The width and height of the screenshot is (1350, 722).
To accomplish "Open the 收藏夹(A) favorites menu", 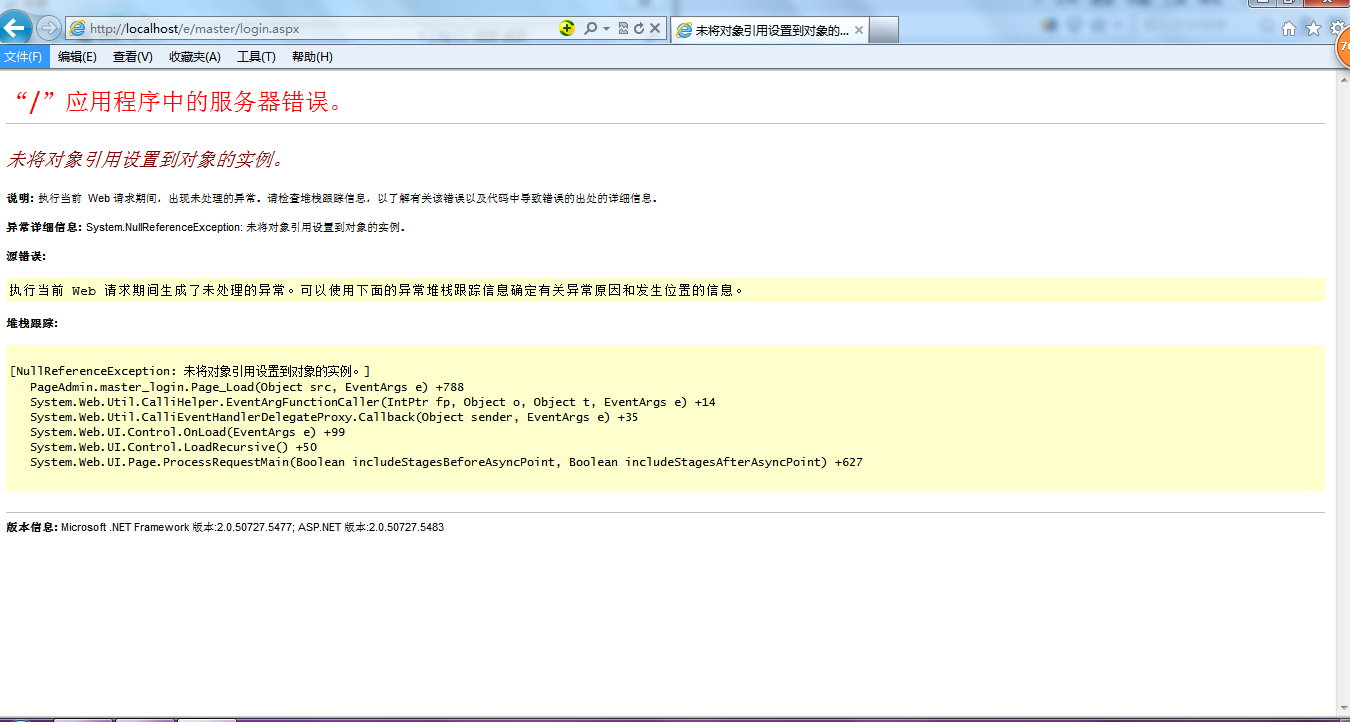I will coord(194,57).
